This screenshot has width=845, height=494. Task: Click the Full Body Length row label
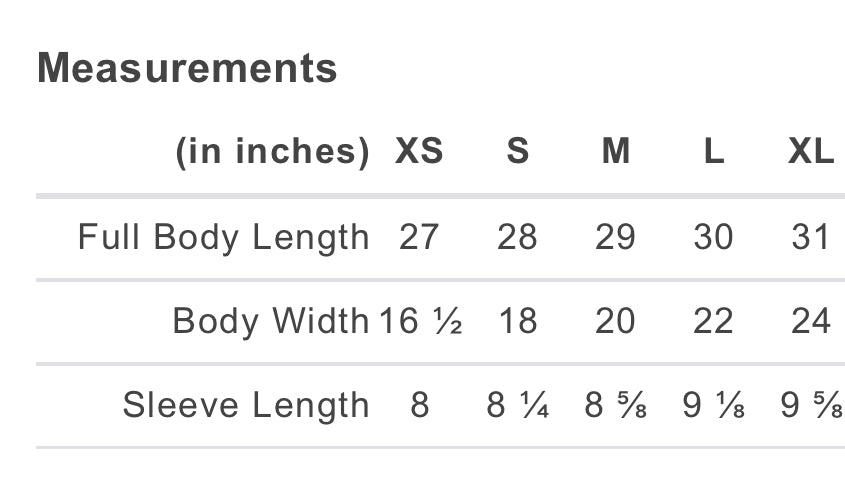224,238
